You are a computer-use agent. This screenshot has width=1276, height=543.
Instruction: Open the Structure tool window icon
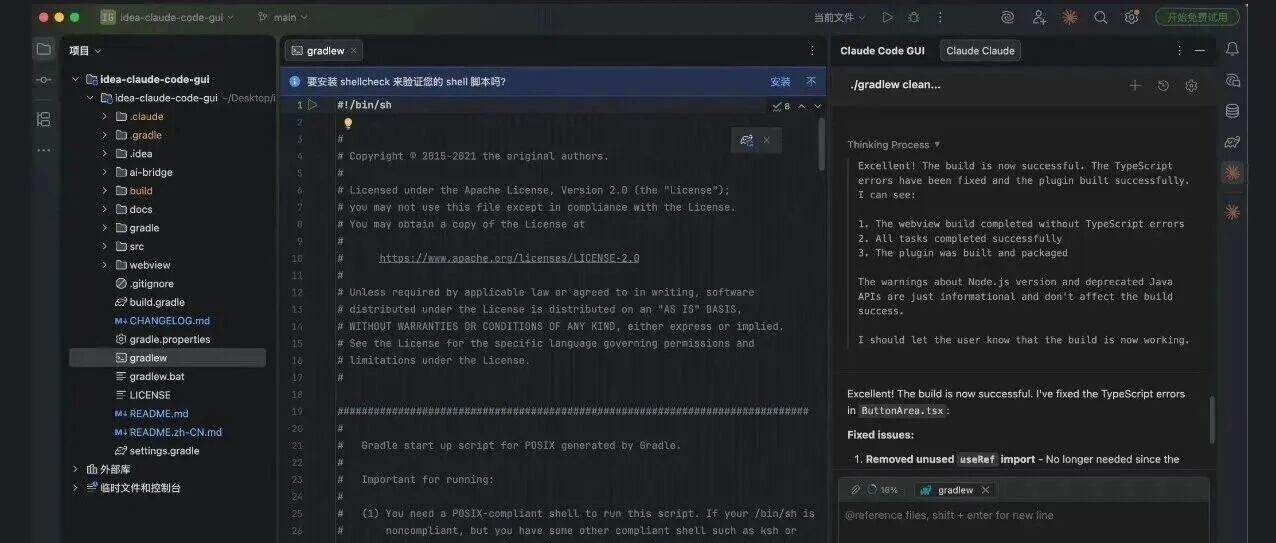pos(43,119)
